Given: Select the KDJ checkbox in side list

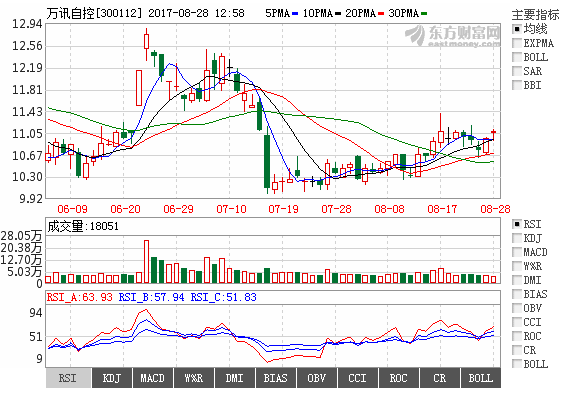Looking at the screenshot, I should 517,238.
